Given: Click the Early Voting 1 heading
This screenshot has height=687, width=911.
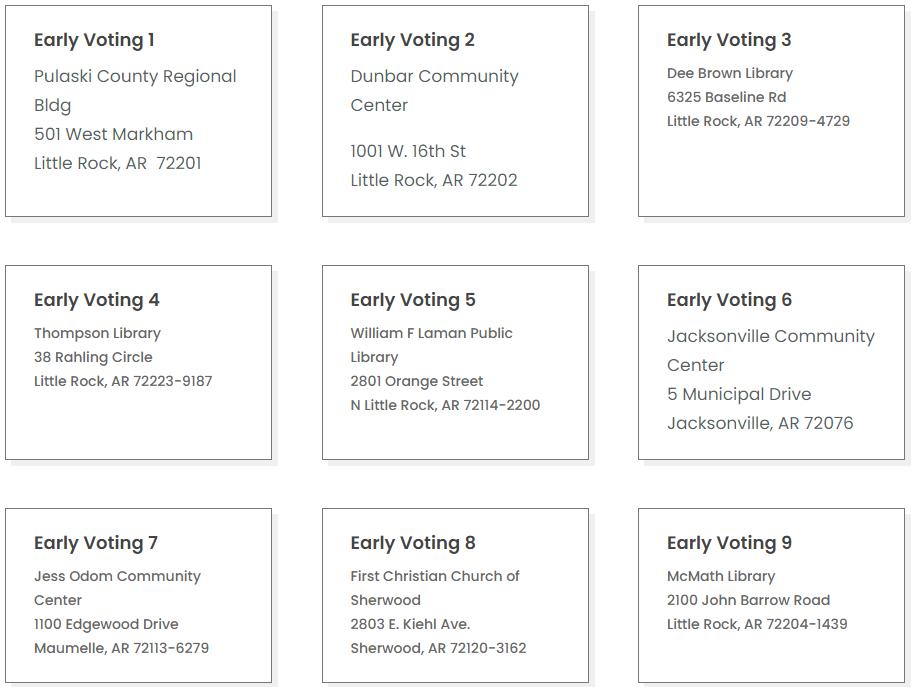Looking at the screenshot, I should 94,40.
